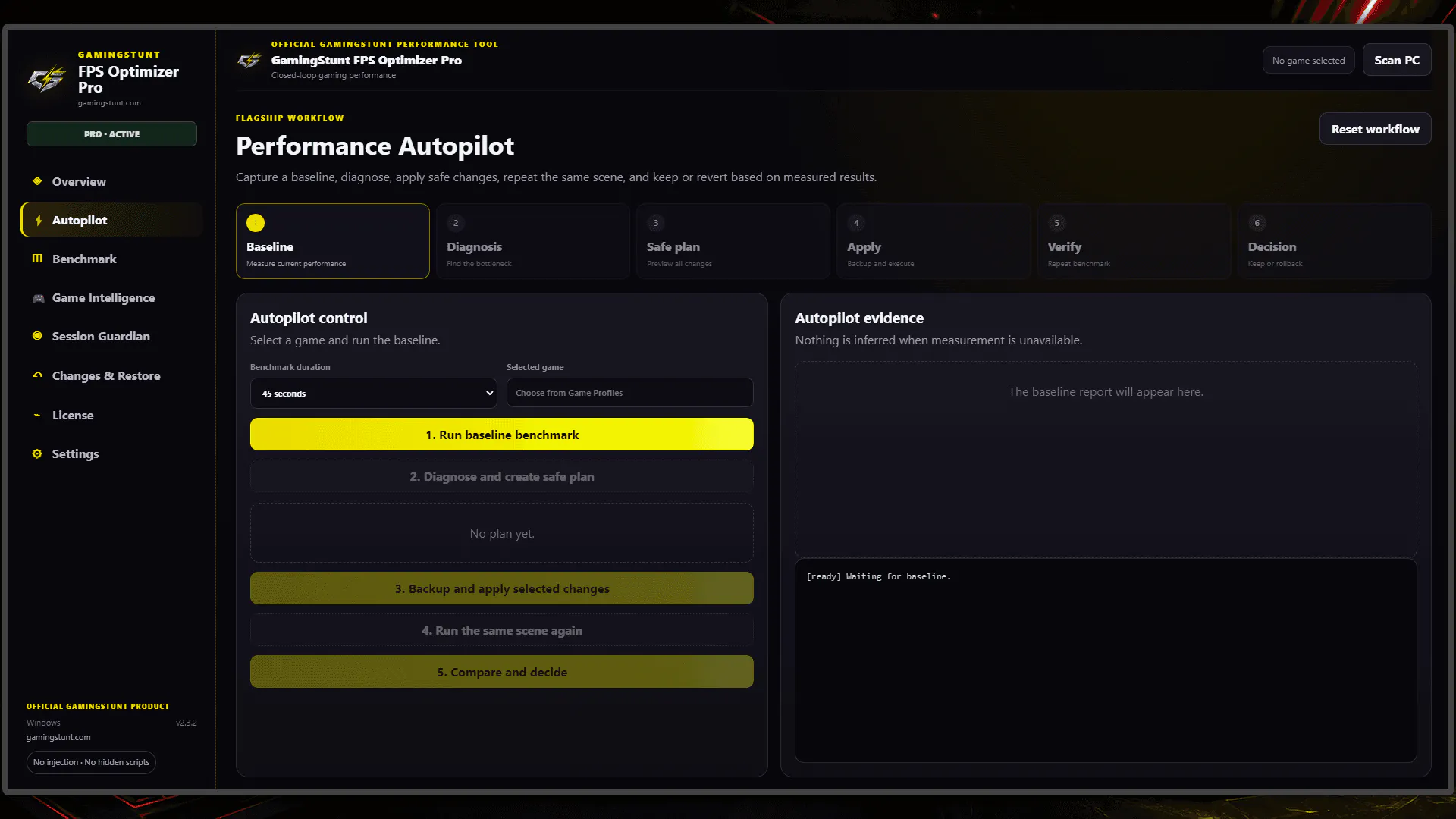Open Game Intelligence page
This screenshot has height=819, width=1456.
coord(111,298)
